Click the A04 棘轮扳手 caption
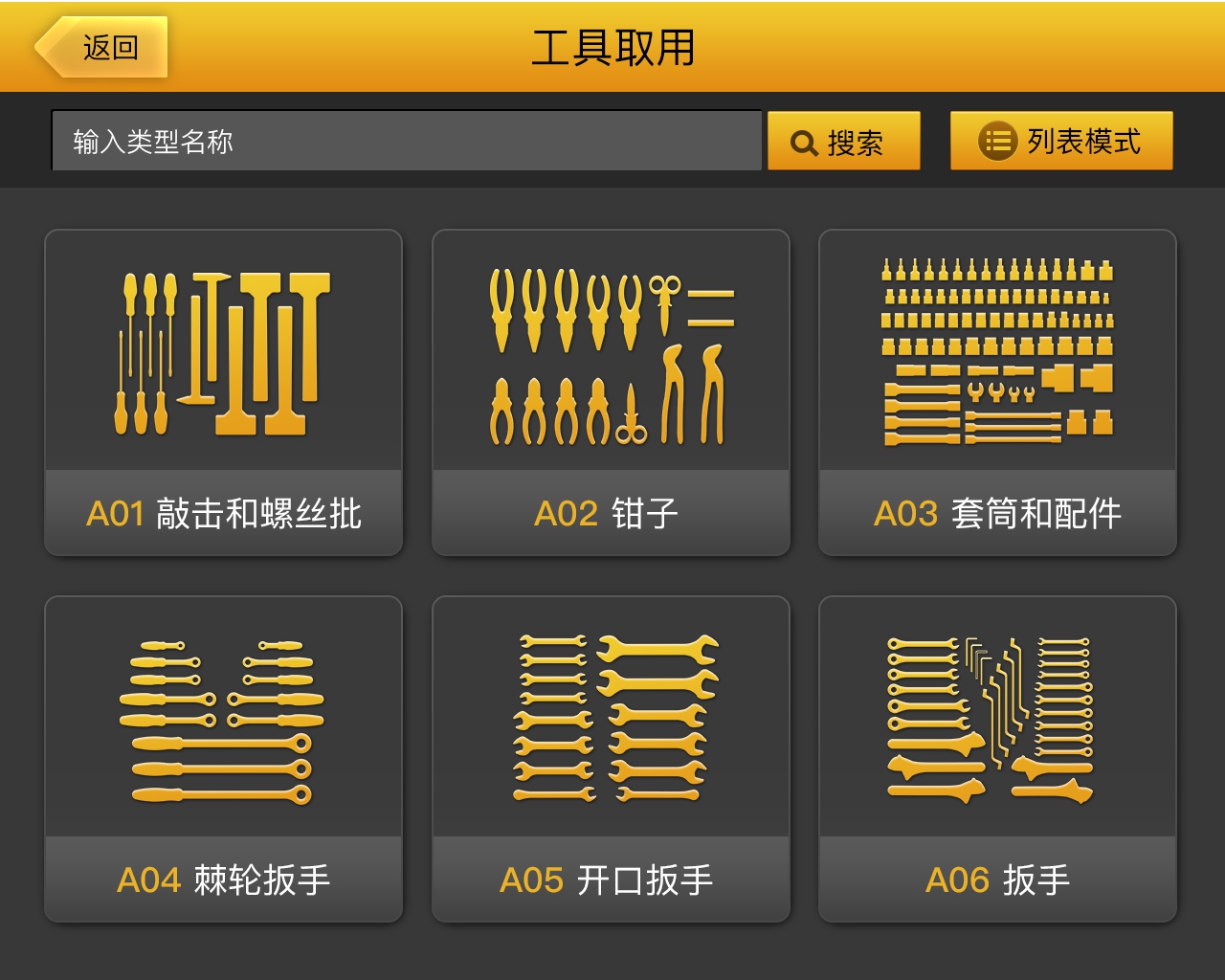The height and width of the screenshot is (980, 1225). [224, 880]
